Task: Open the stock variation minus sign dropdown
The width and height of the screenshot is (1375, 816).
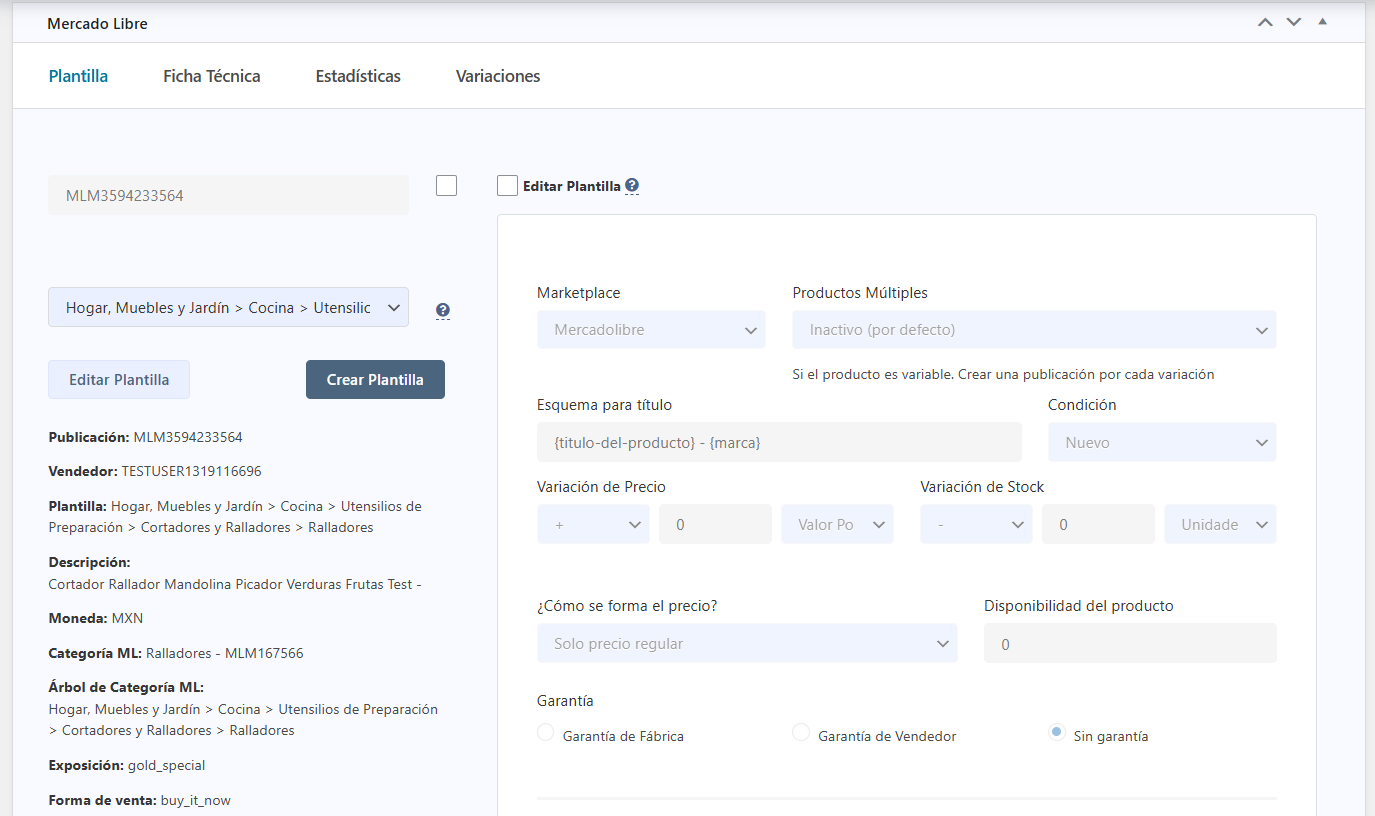Action: pyautogui.click(x=976, y=524)
